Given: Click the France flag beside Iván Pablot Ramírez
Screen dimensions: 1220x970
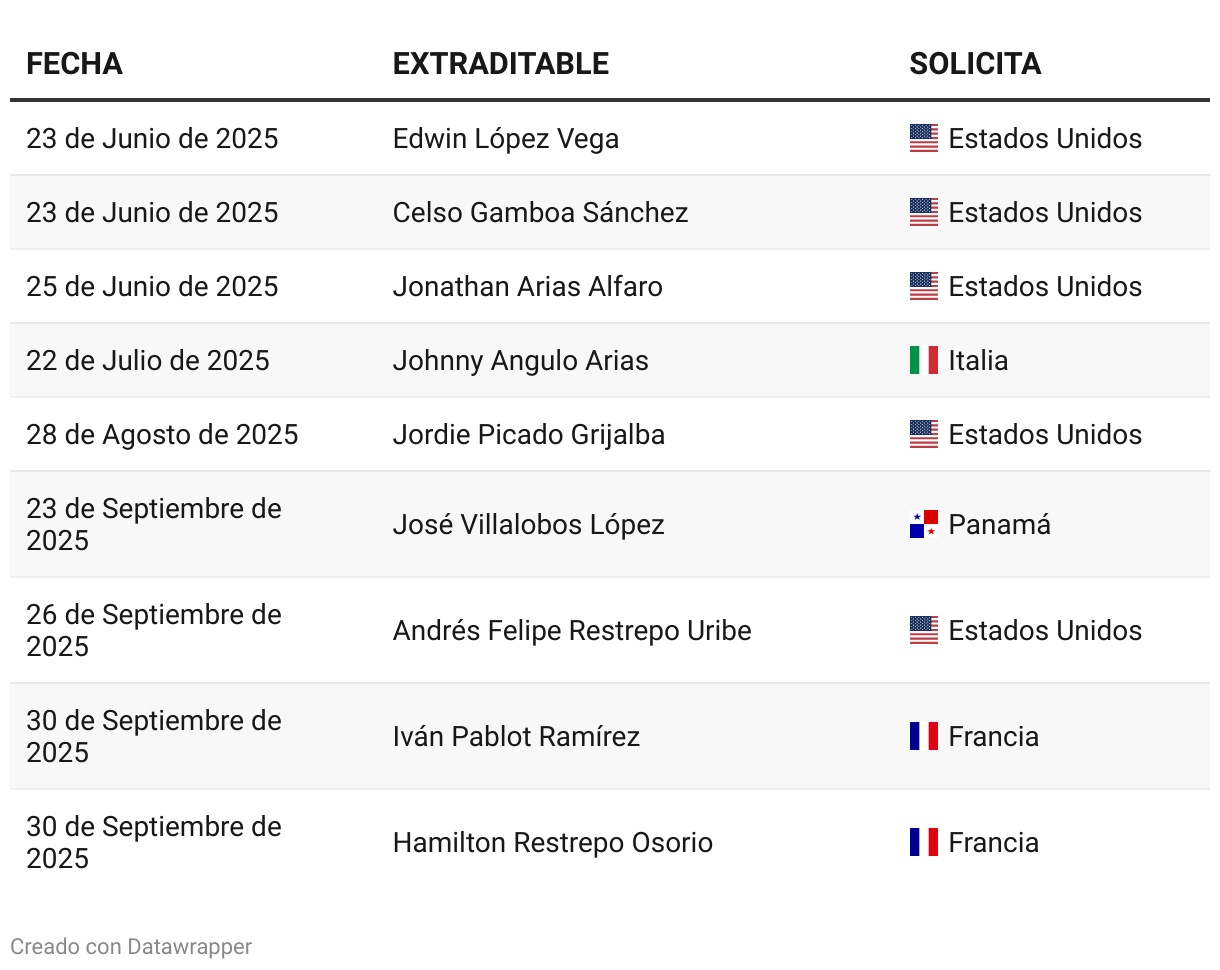Looking at the screenshot, I should pos(923,736).
